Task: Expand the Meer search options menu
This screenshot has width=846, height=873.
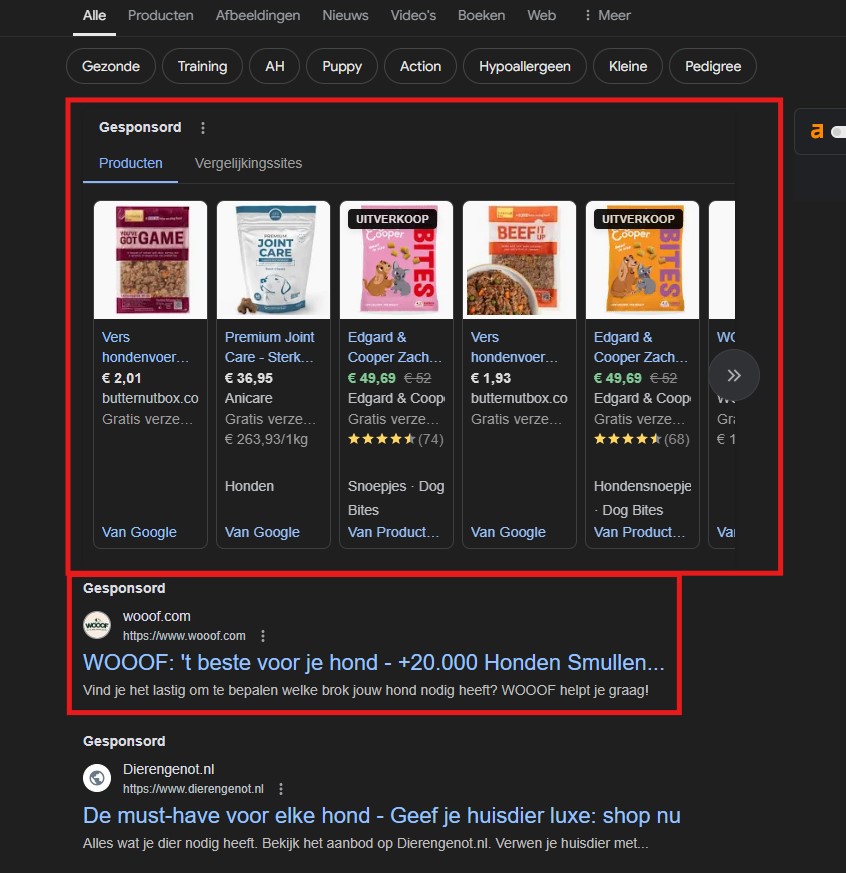Action: point(606,15)
